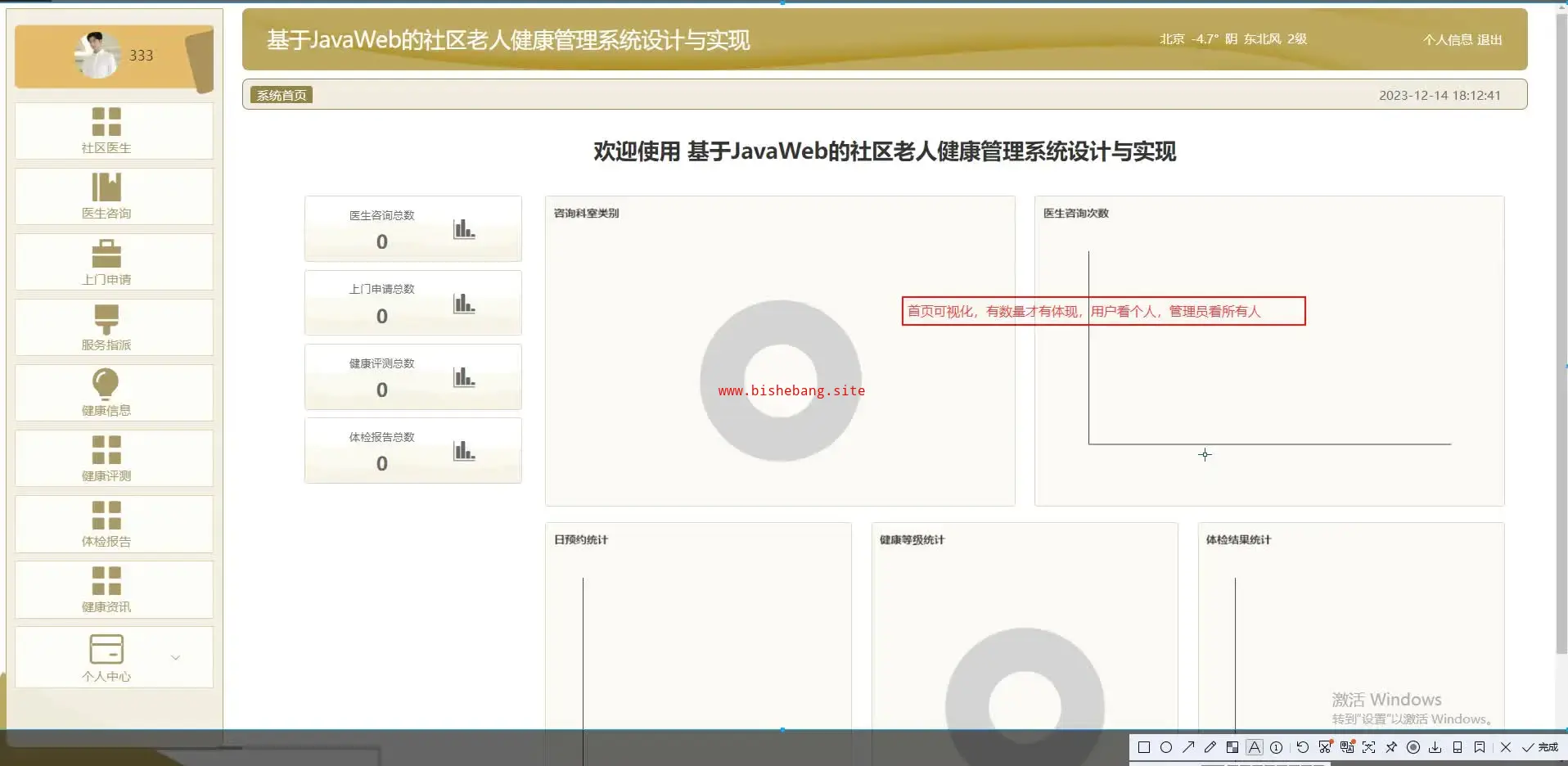
Task: Click the 健康等级统计 chart title
Action: tap(912, 539)
